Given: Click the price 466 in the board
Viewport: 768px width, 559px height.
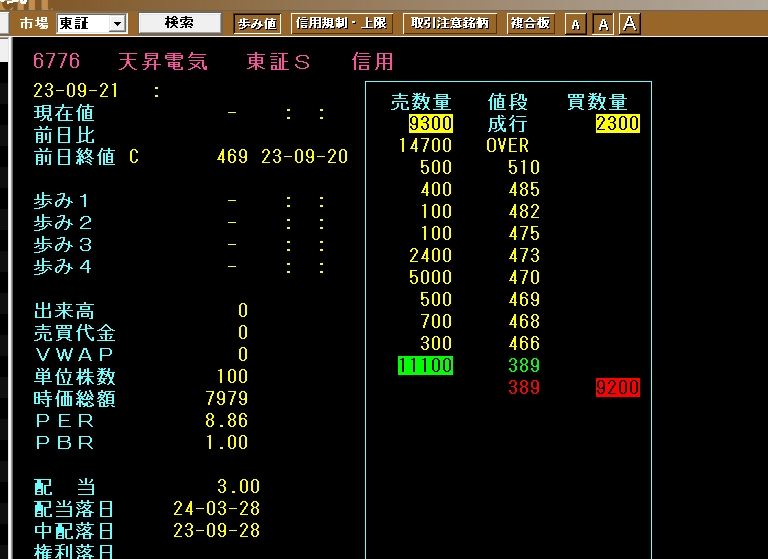Looking at the screenshot, I should coord(524,343).
